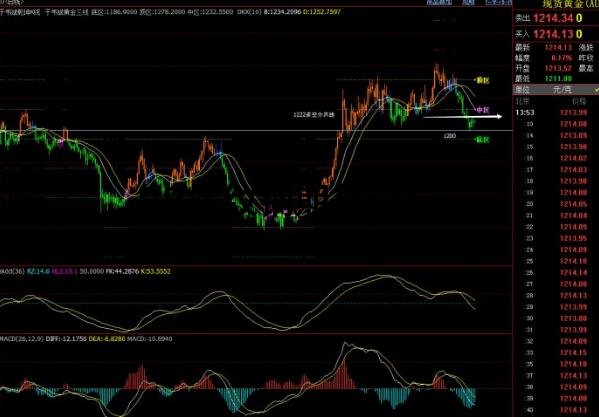
Task: Click the checkmark in the 元/克 unit row
Action: coord(596,90)
